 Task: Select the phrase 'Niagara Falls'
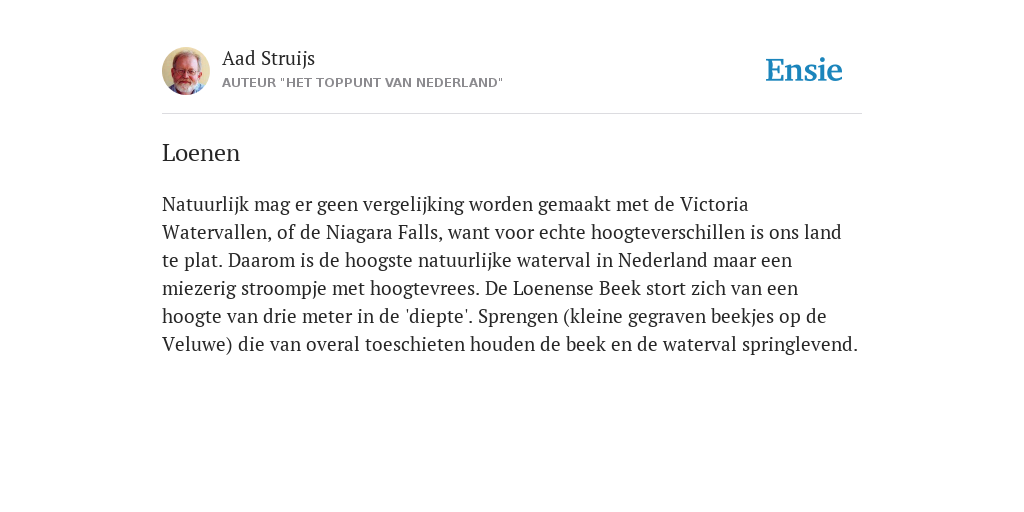point(384,233)
